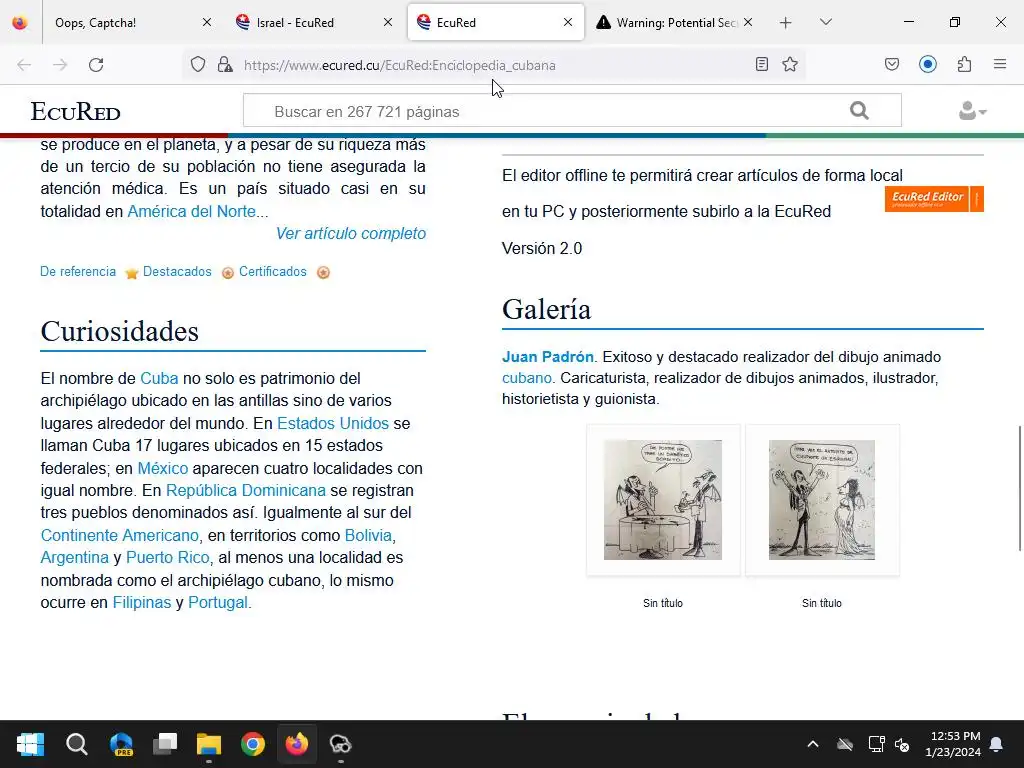The image size is (1024, 768).
Task: Open 'Certificados' link
Action: point(272,272)
